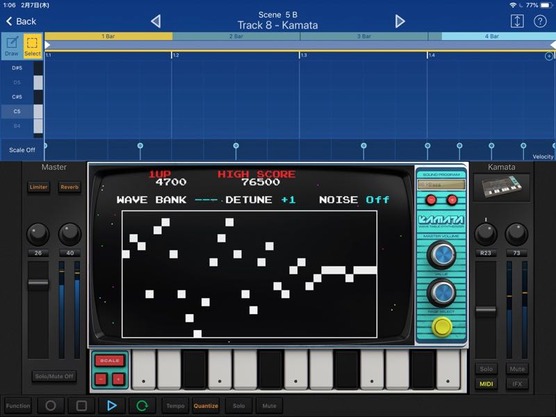
Task: Mute the Kamata track
Action: pos(517,369)
